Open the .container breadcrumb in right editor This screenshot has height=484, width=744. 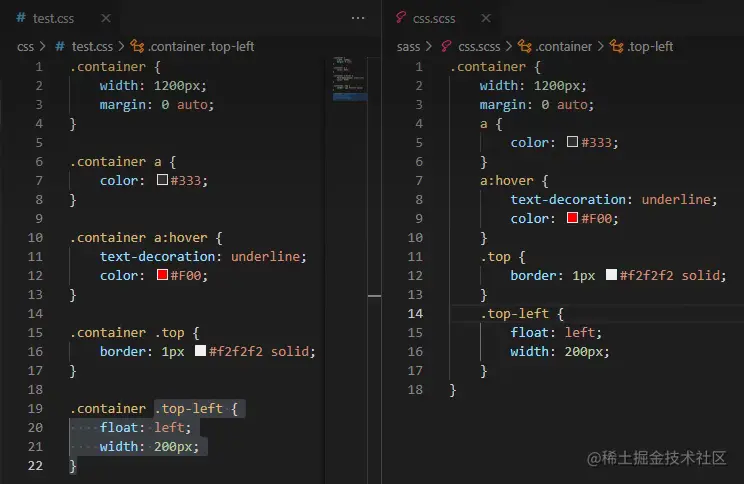click(x=564, y=47)
